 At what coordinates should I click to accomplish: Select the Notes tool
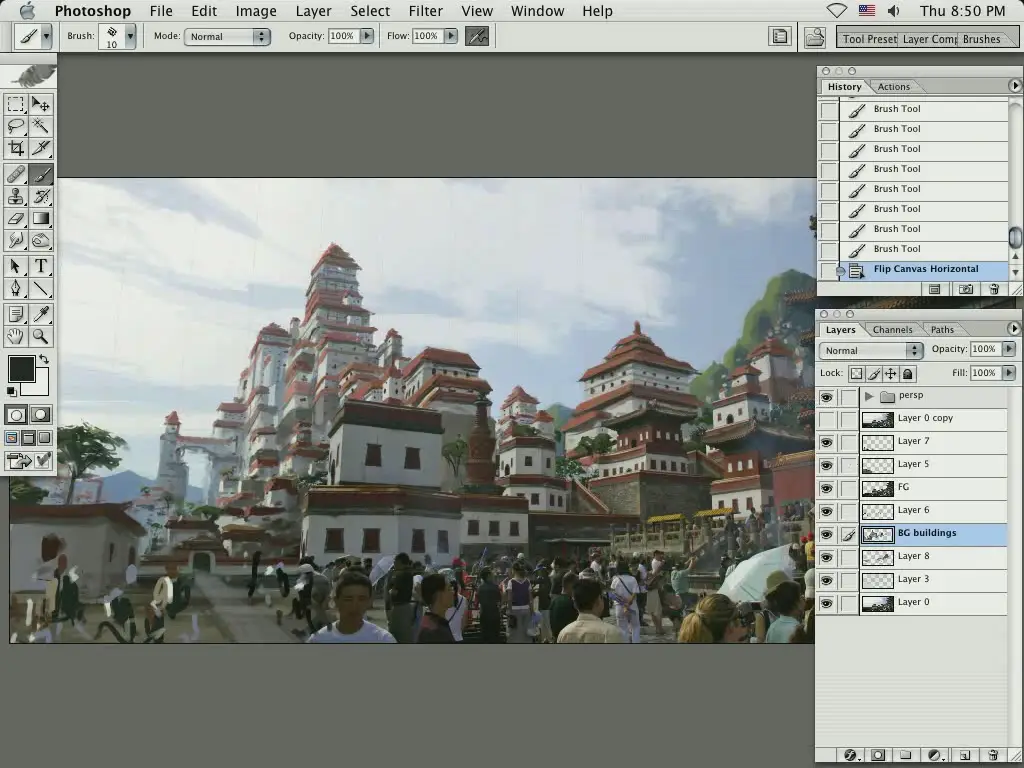[x=16, y=315]
